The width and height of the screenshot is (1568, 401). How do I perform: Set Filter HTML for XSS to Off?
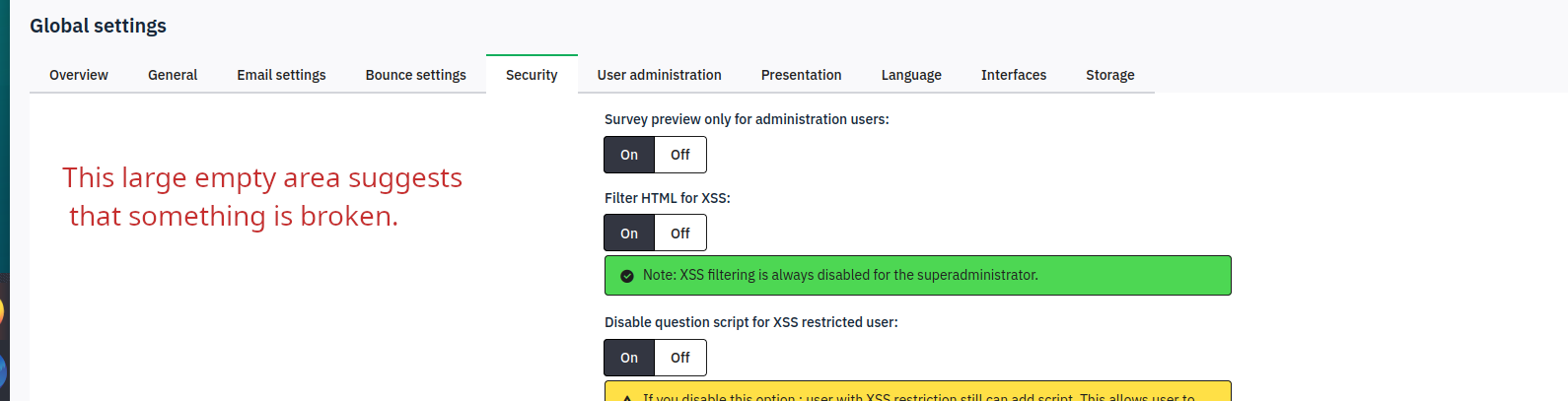click(680, 234)
